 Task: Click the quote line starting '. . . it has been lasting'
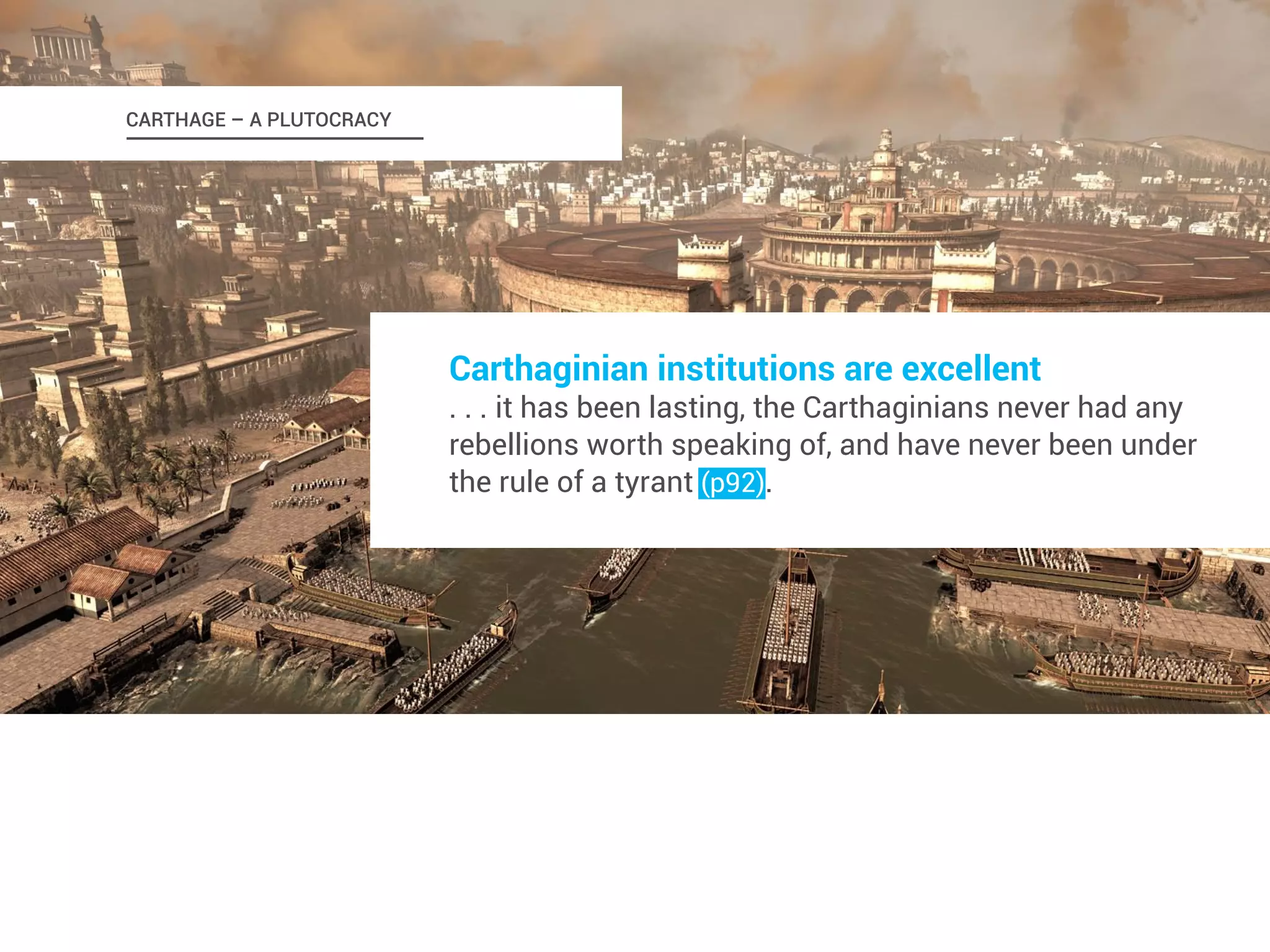816,408
